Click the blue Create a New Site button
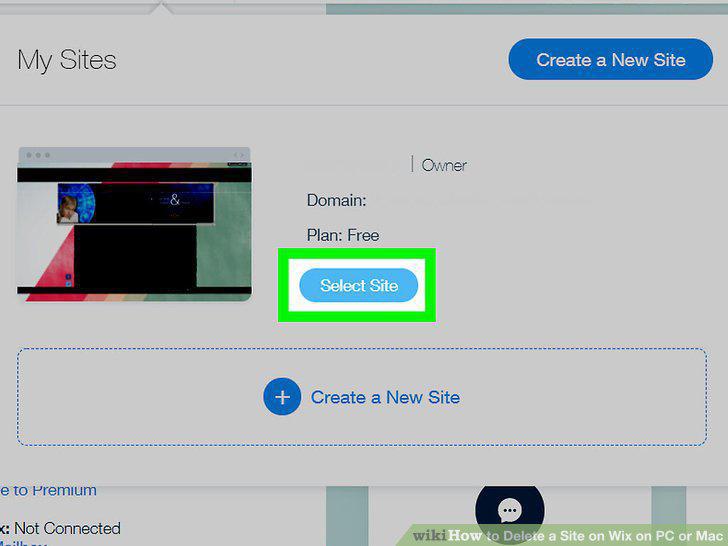 point(611,59)
